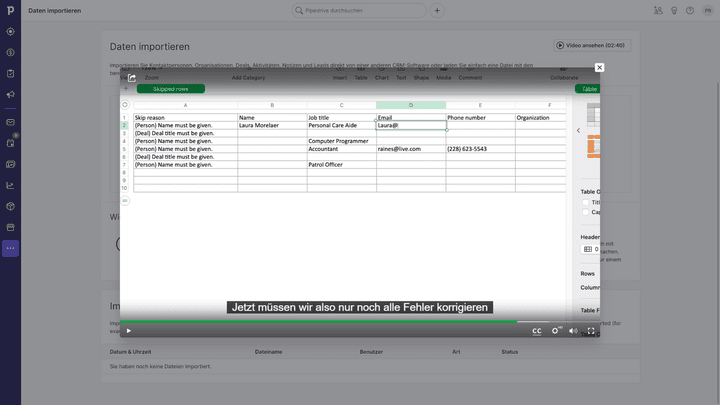
Task: Open the More (three dots) sidebar menu
Action: 10,248
